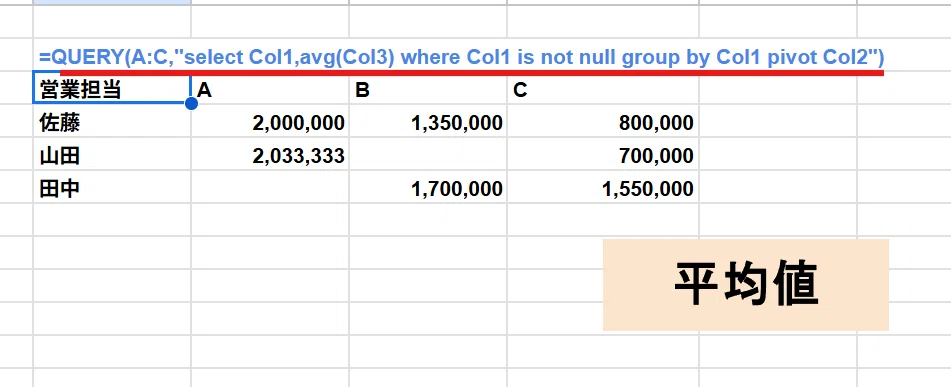This screenshot has width=951, height=387.
Task: Click the column header cell A
Action: click(x=270, y=90)
